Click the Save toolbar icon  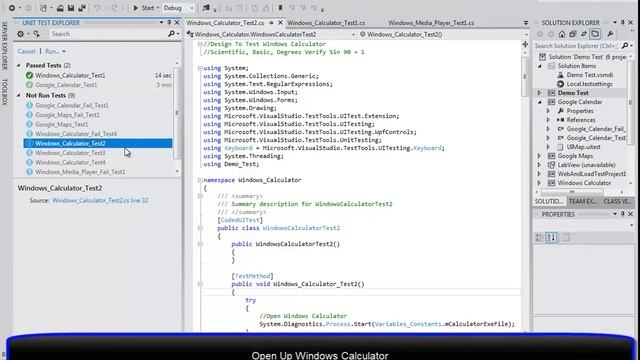(x=71, y=8)
